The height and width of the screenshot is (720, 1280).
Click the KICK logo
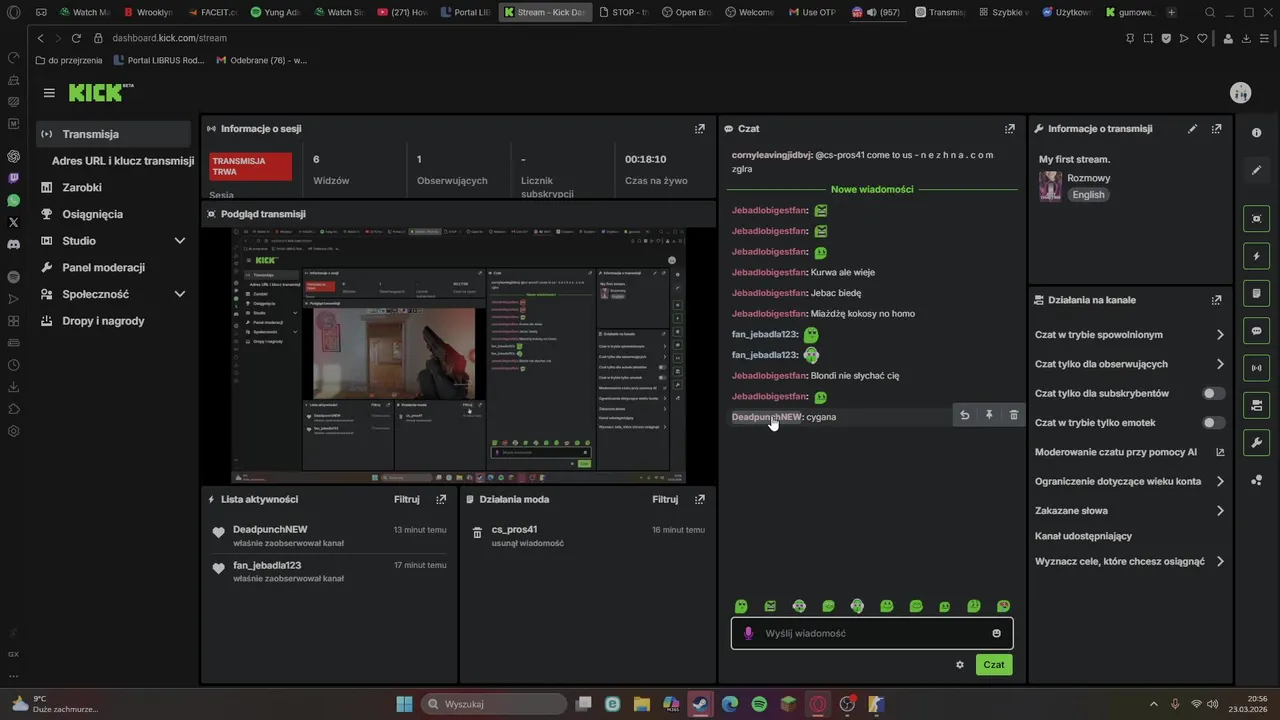pos(98,92)
